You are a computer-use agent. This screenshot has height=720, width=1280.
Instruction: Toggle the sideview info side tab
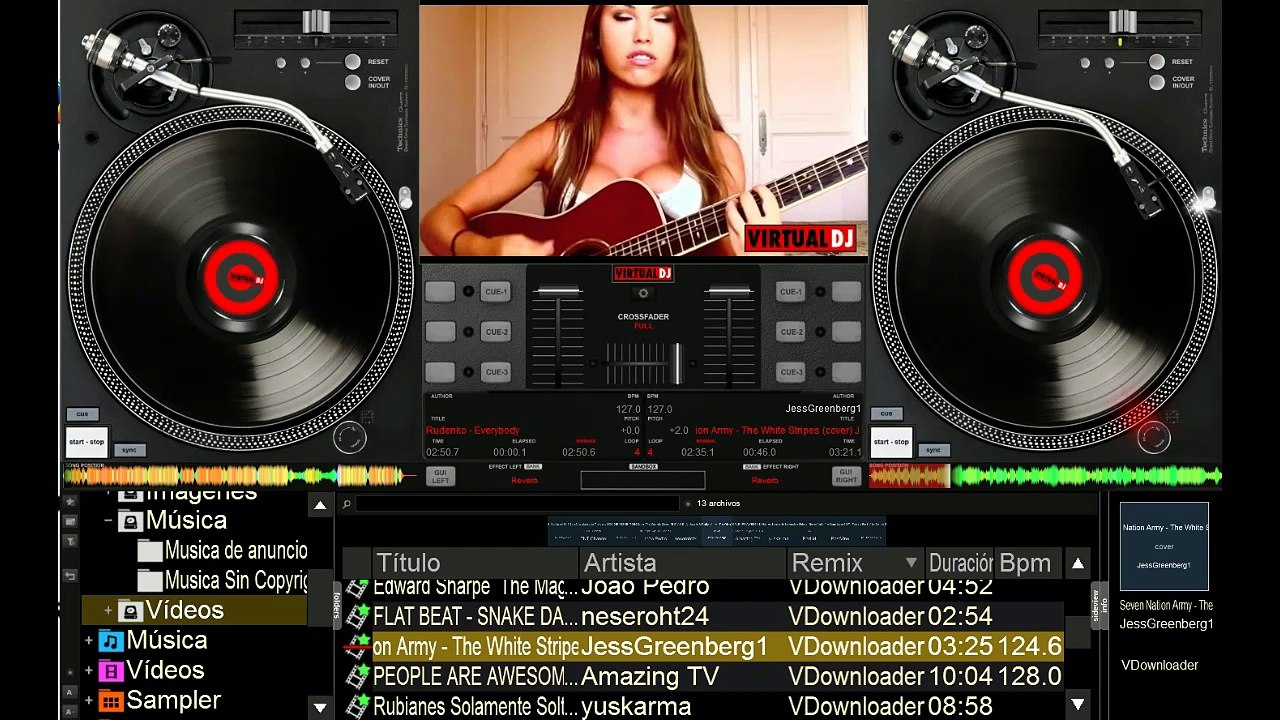coord(1100,606)
